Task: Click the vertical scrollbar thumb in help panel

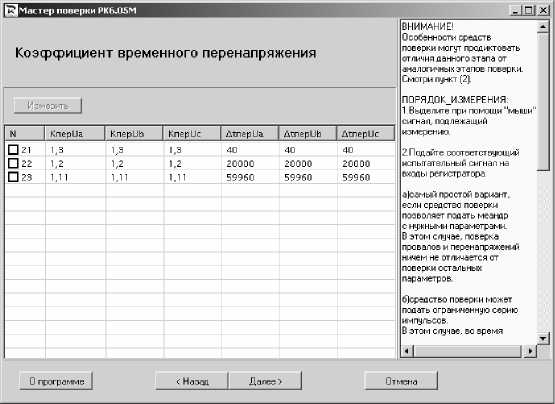Action: click(x=543, y=102)
